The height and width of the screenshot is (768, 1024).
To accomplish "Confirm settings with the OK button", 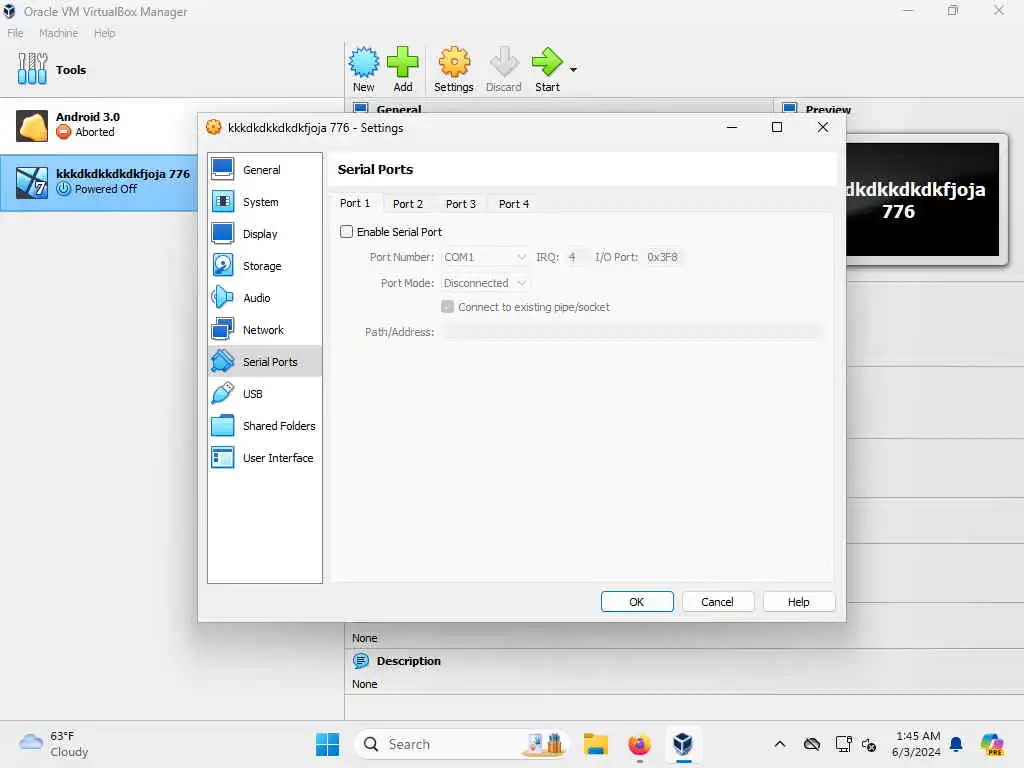I will (x=637, y=601).
